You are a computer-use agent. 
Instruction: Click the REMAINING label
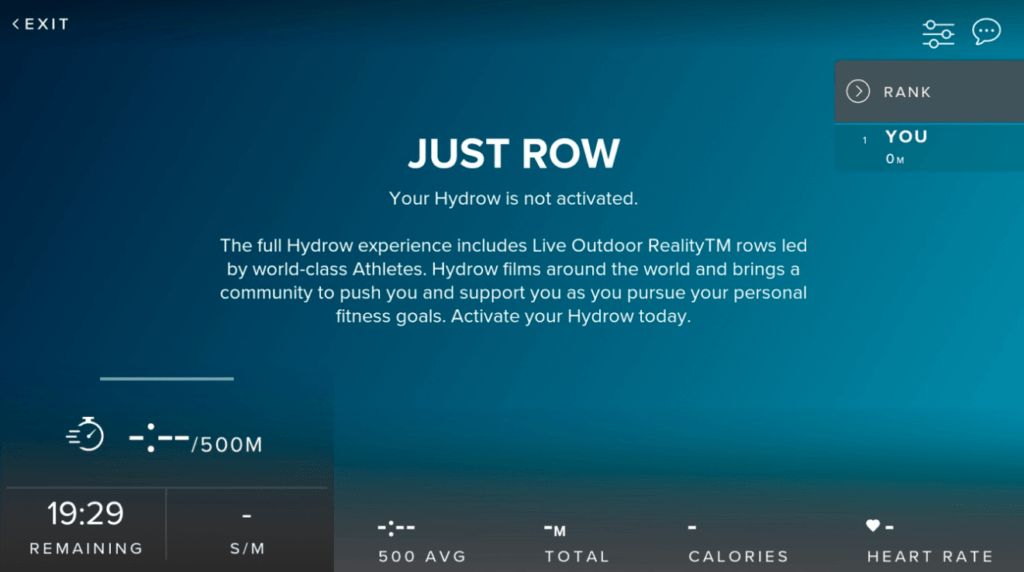pos(86,548)
